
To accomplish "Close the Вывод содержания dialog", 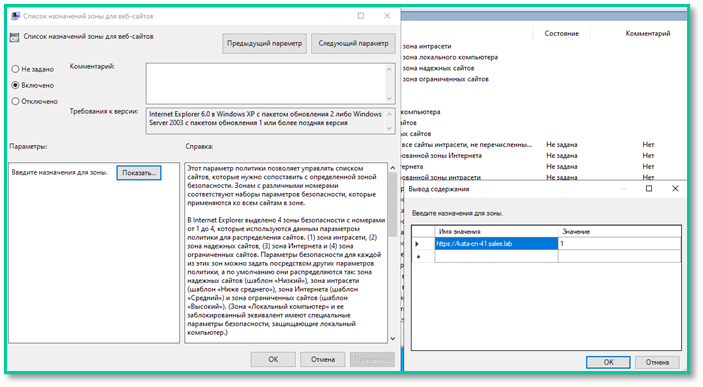I will [x=675, y=189].
